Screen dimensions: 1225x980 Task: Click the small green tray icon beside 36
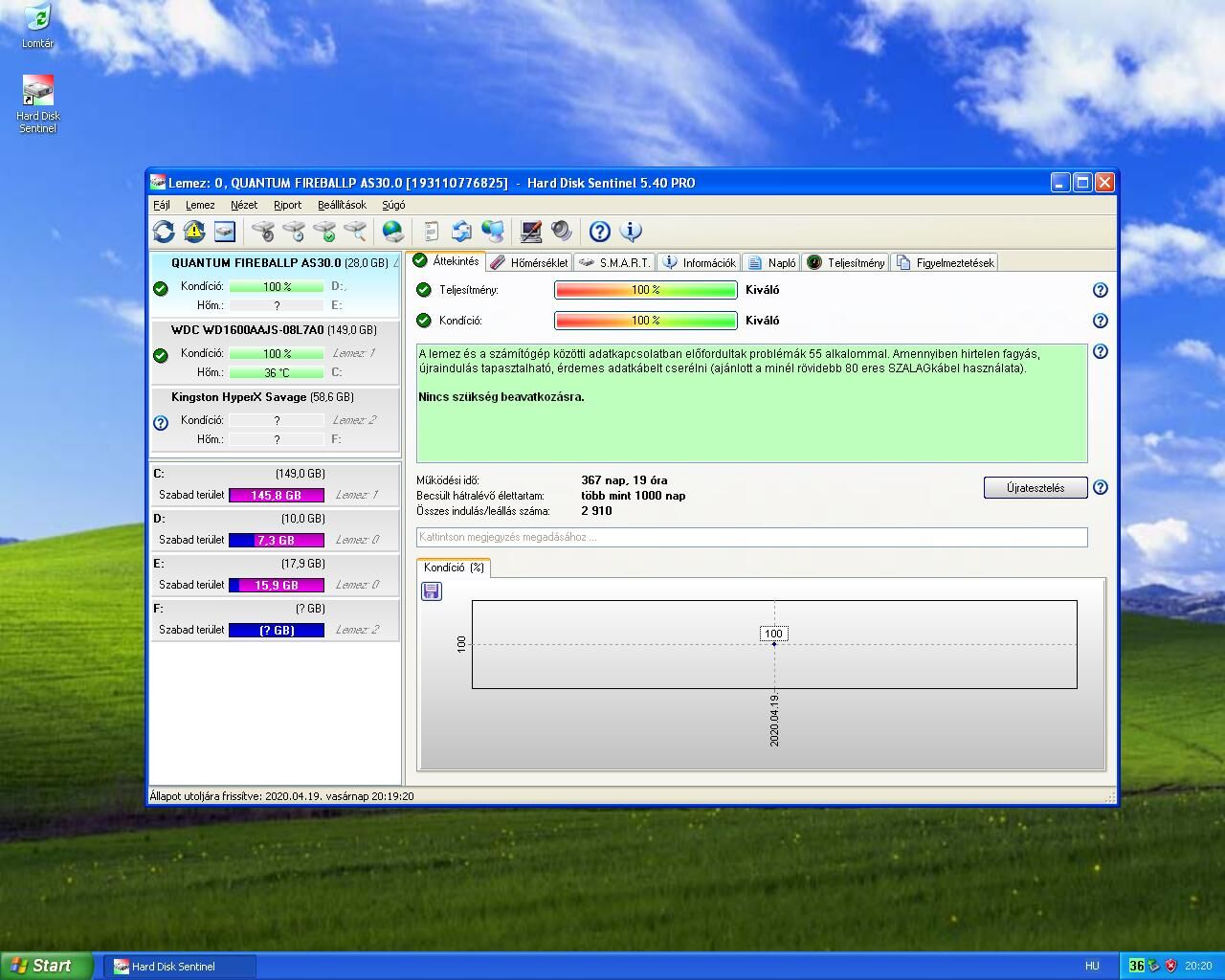1153,966
